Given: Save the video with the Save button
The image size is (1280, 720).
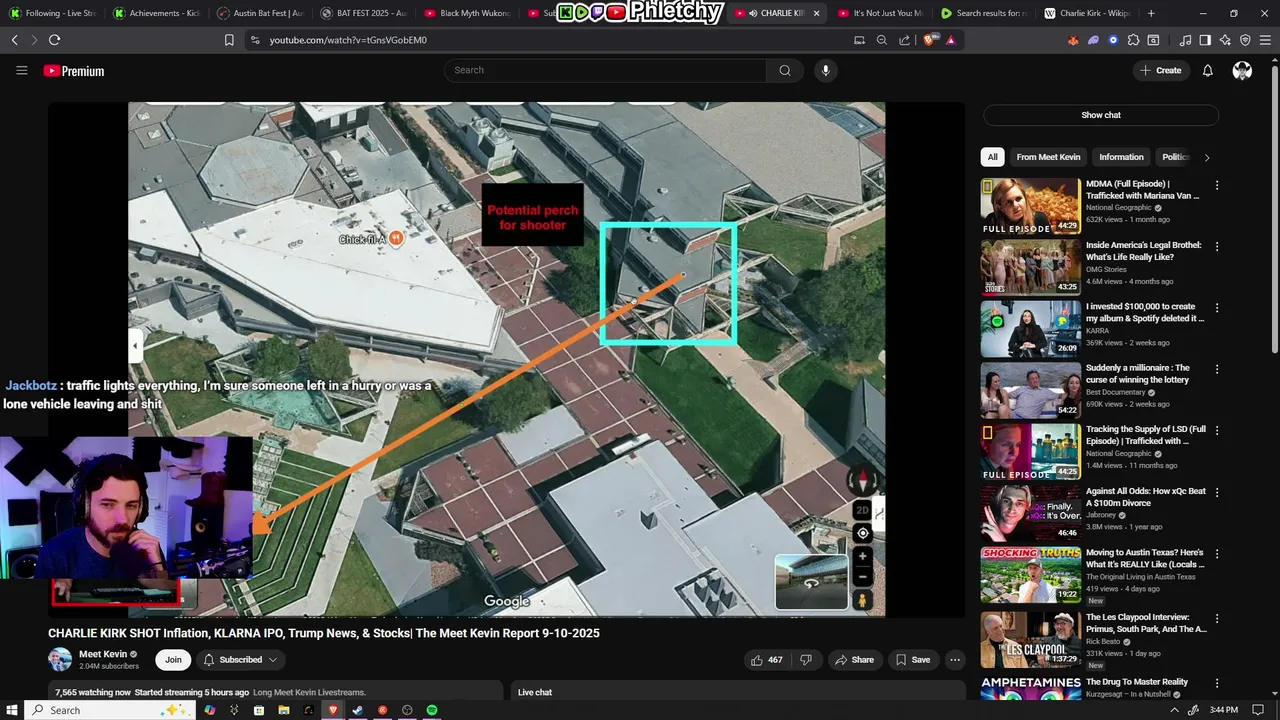Looking at the screenshot, I should (912, 660).
